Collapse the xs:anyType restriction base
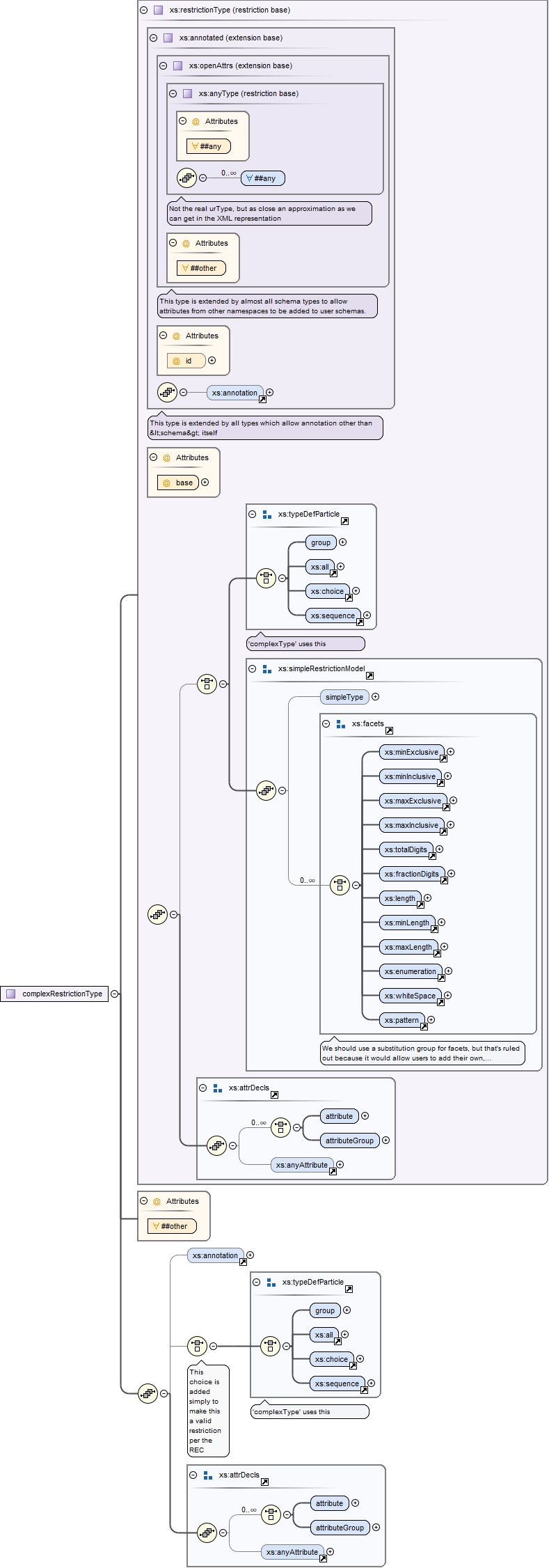The height and width of the screenshot is (1568, 549). (173, 93)
